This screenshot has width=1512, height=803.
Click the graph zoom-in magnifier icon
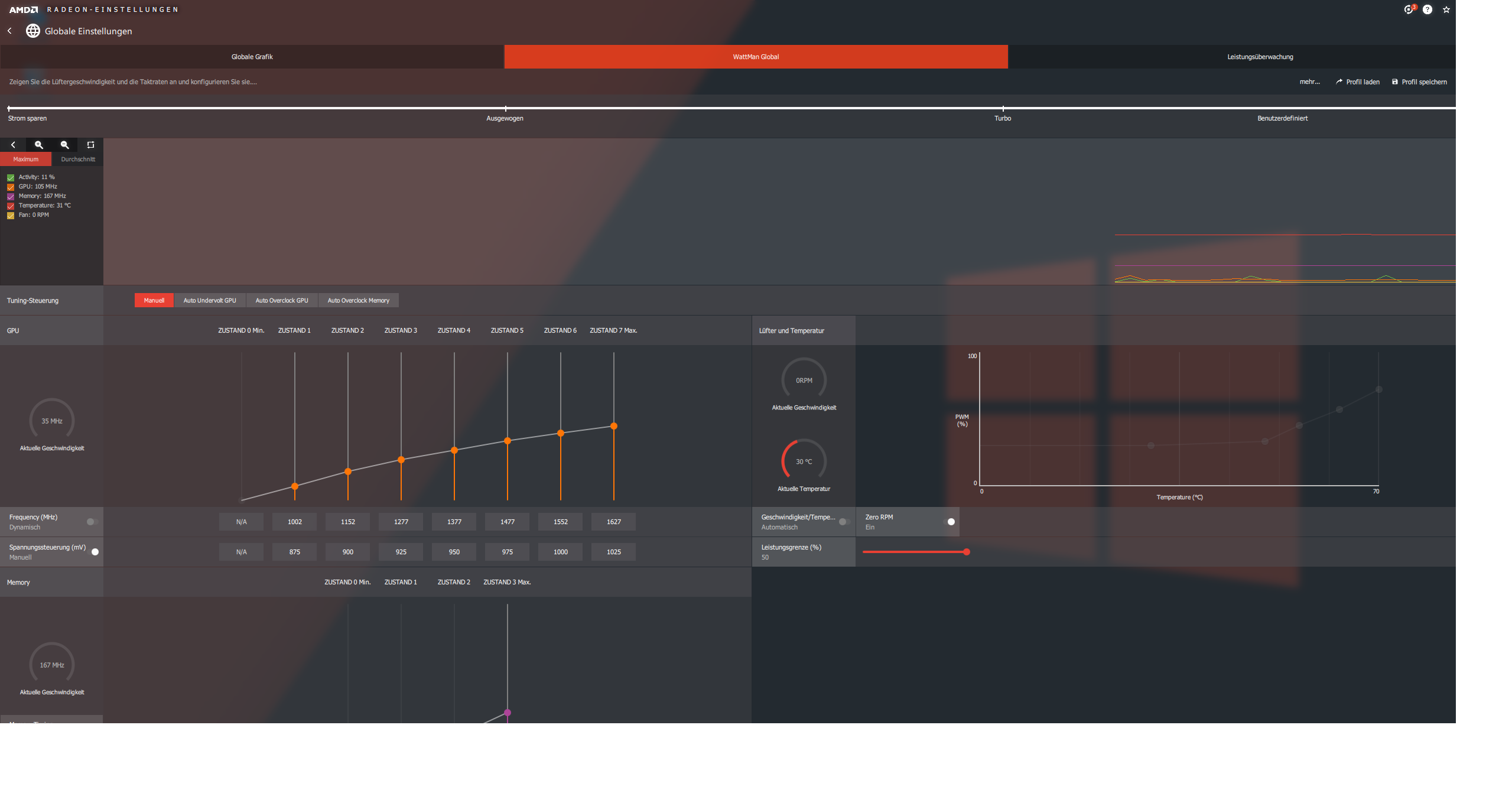point(39,145)
